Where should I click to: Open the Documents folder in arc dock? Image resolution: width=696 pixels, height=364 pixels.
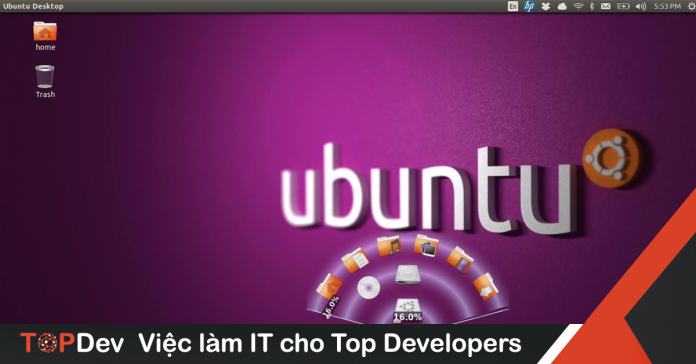[355, 259]
